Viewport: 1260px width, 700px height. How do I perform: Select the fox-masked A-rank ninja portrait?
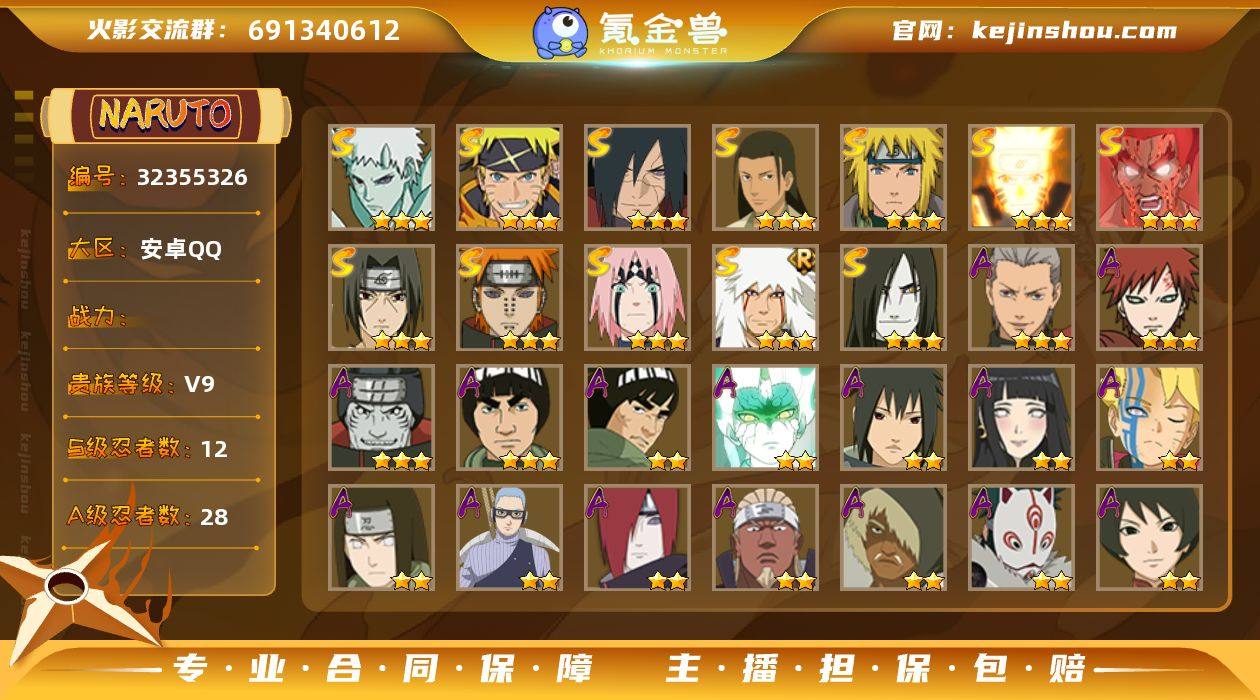coord(1021,538)
